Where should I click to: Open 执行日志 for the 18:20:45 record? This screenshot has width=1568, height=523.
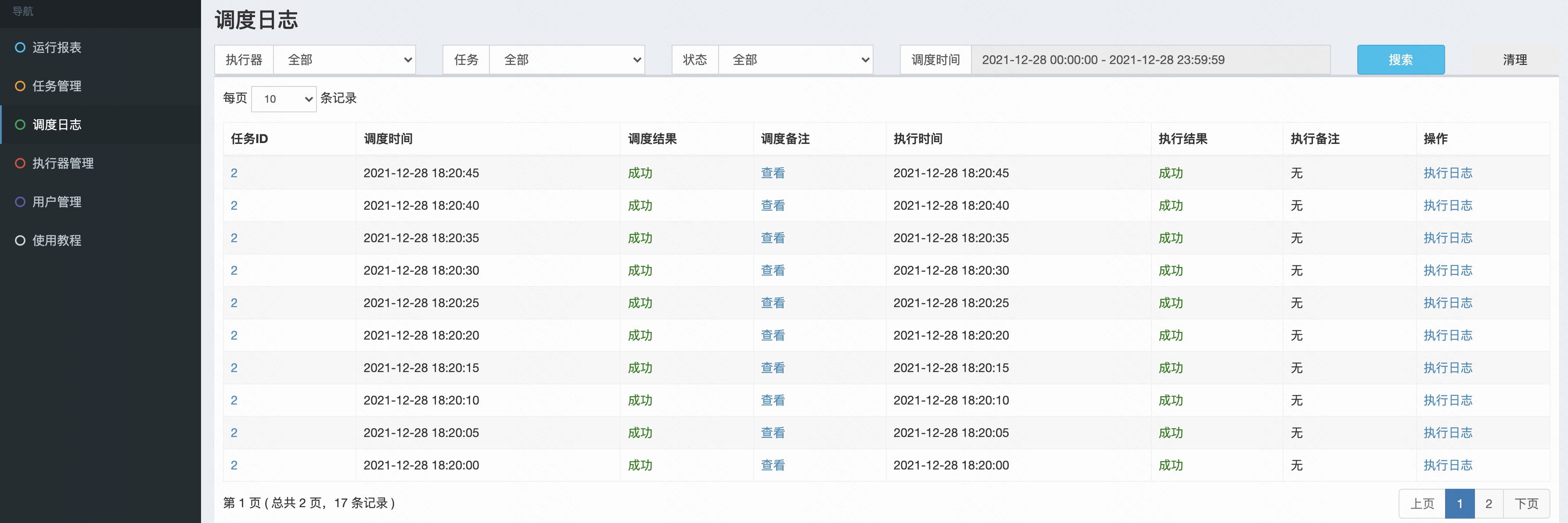[1447, 173]
